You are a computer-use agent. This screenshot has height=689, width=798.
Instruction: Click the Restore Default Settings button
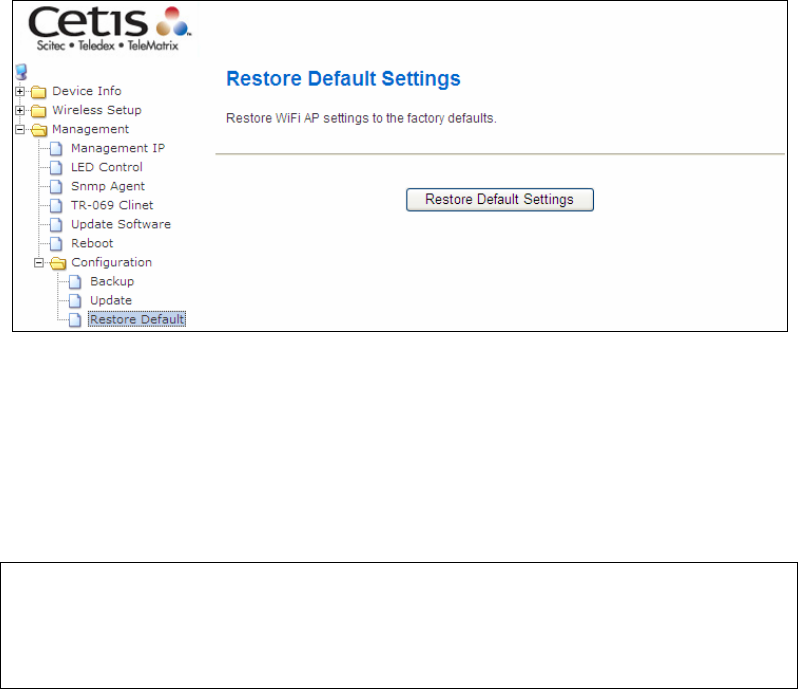(500, 199)
